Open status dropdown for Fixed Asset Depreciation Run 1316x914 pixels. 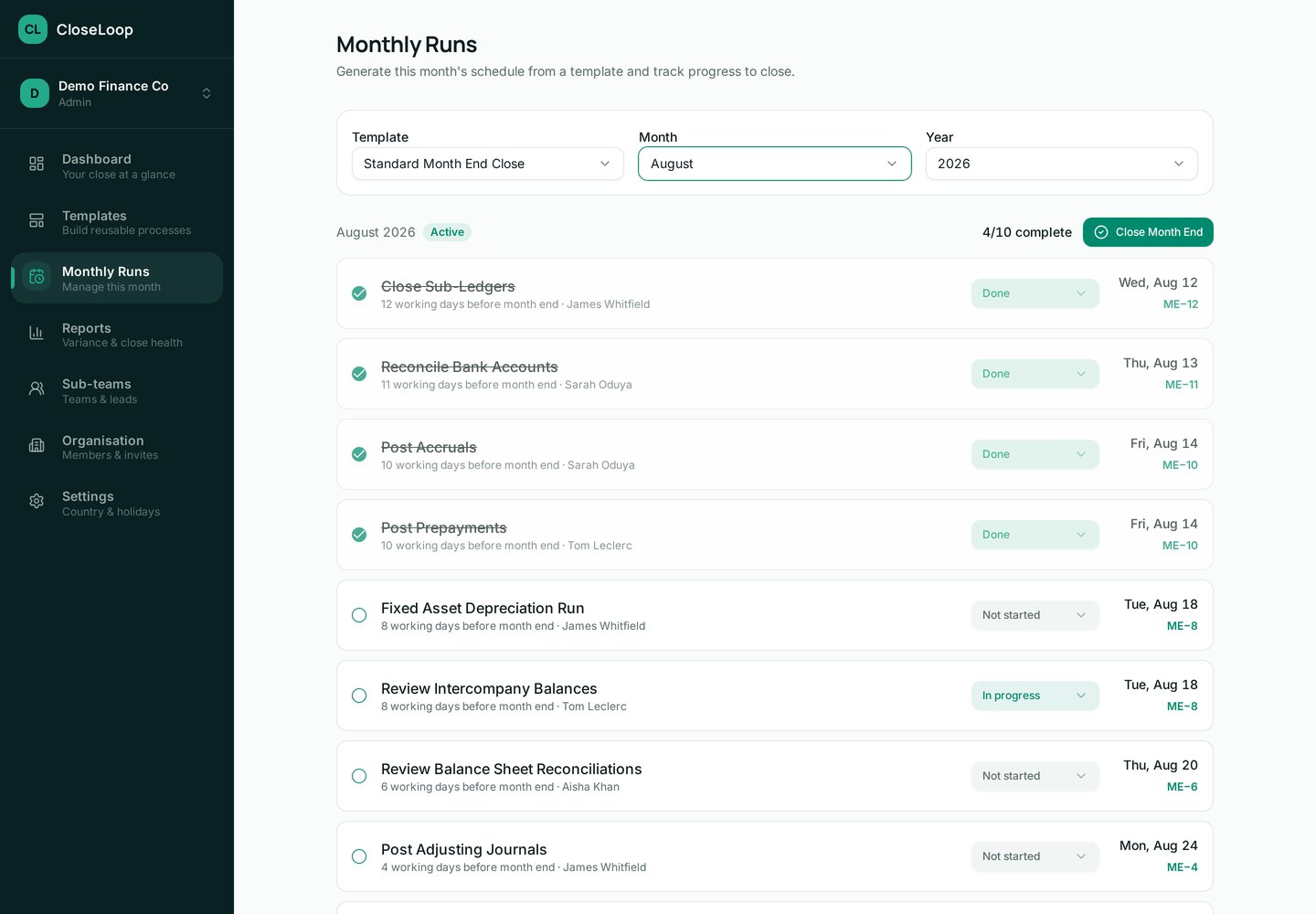click(1035, 615)
